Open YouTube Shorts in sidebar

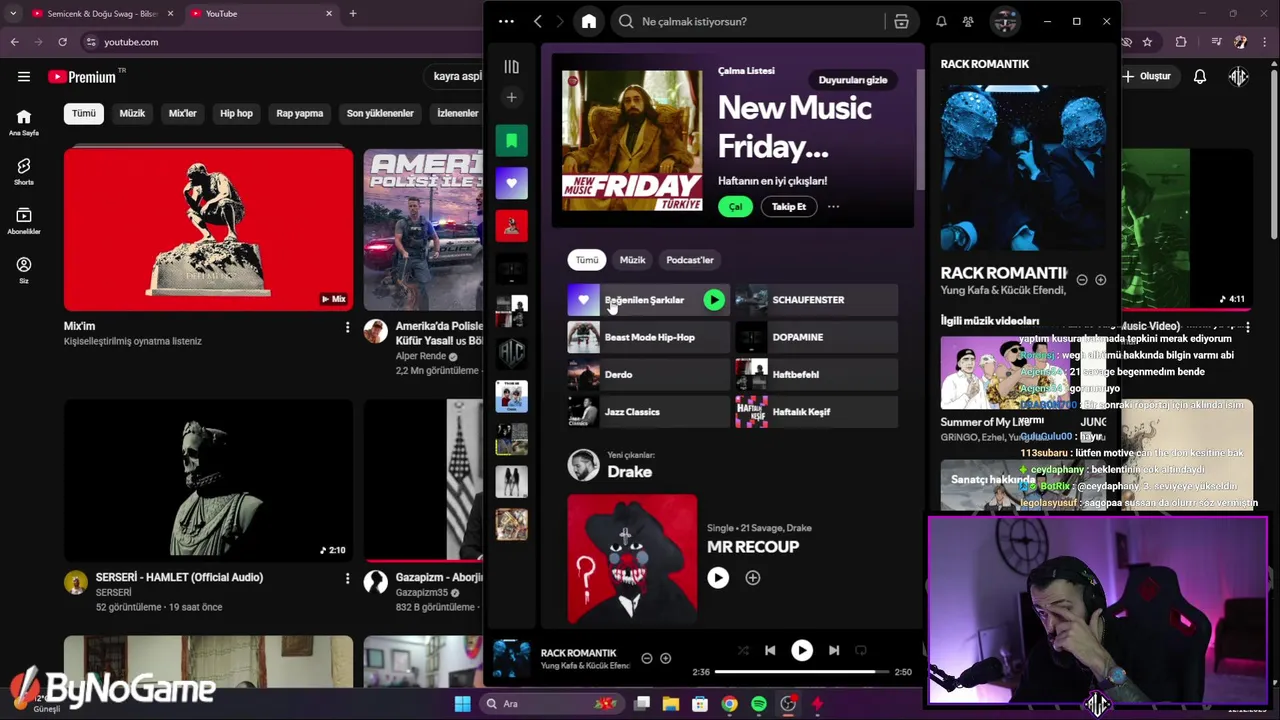(24, 171)
